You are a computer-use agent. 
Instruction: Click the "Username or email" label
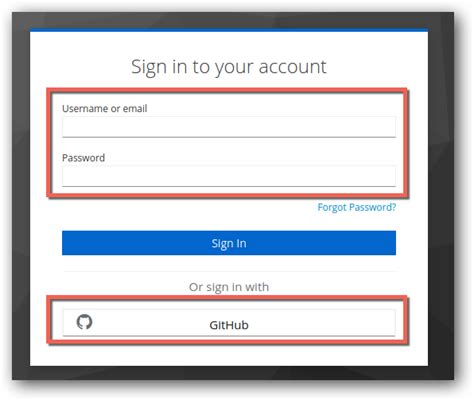click(104, 108)
